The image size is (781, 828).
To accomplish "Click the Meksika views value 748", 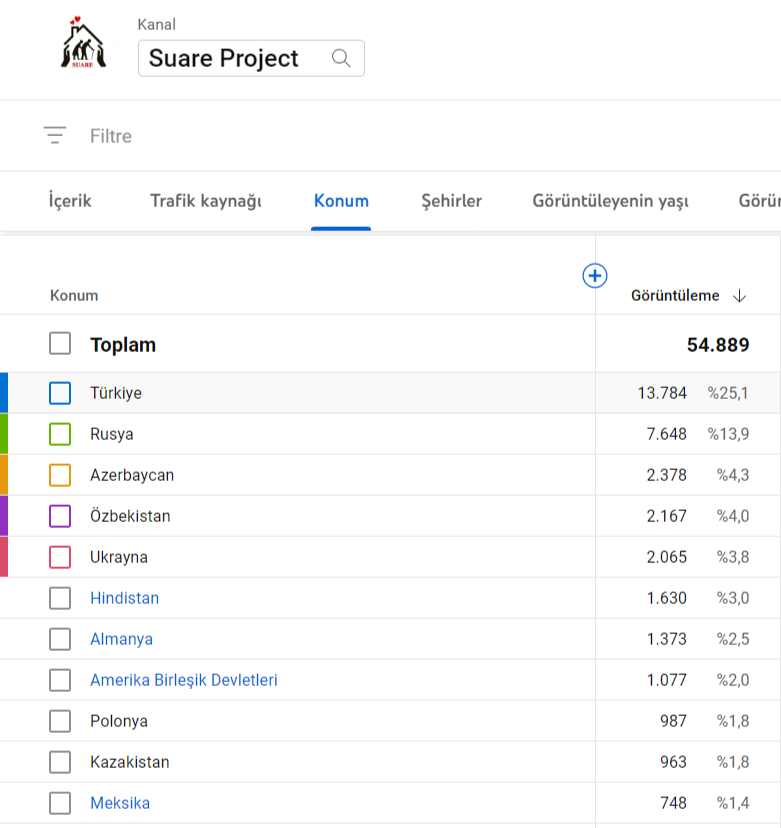I will pos(673,803).
